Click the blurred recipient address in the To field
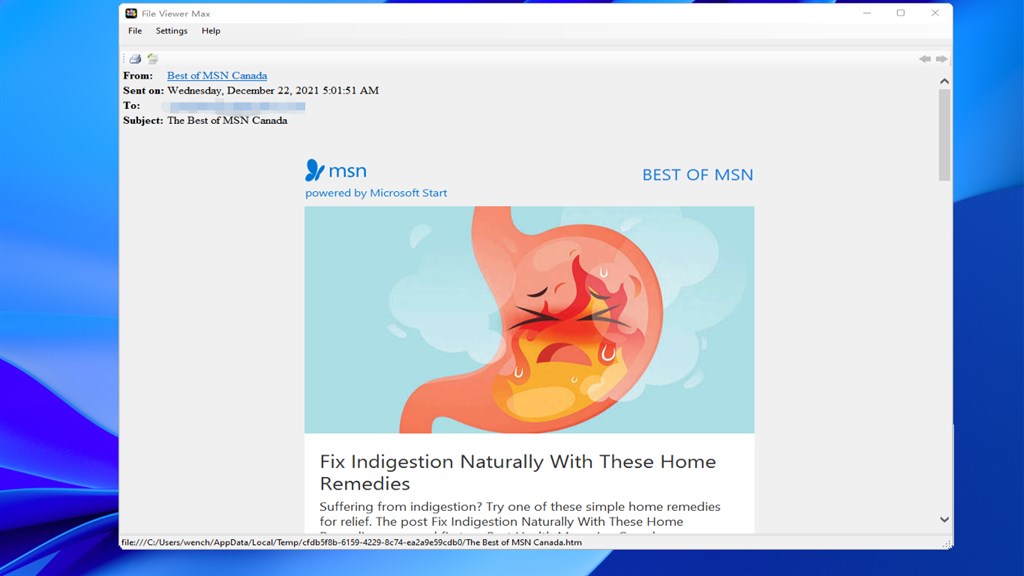The height and width of the screenshot is (576, 1024). pos(234,106)
